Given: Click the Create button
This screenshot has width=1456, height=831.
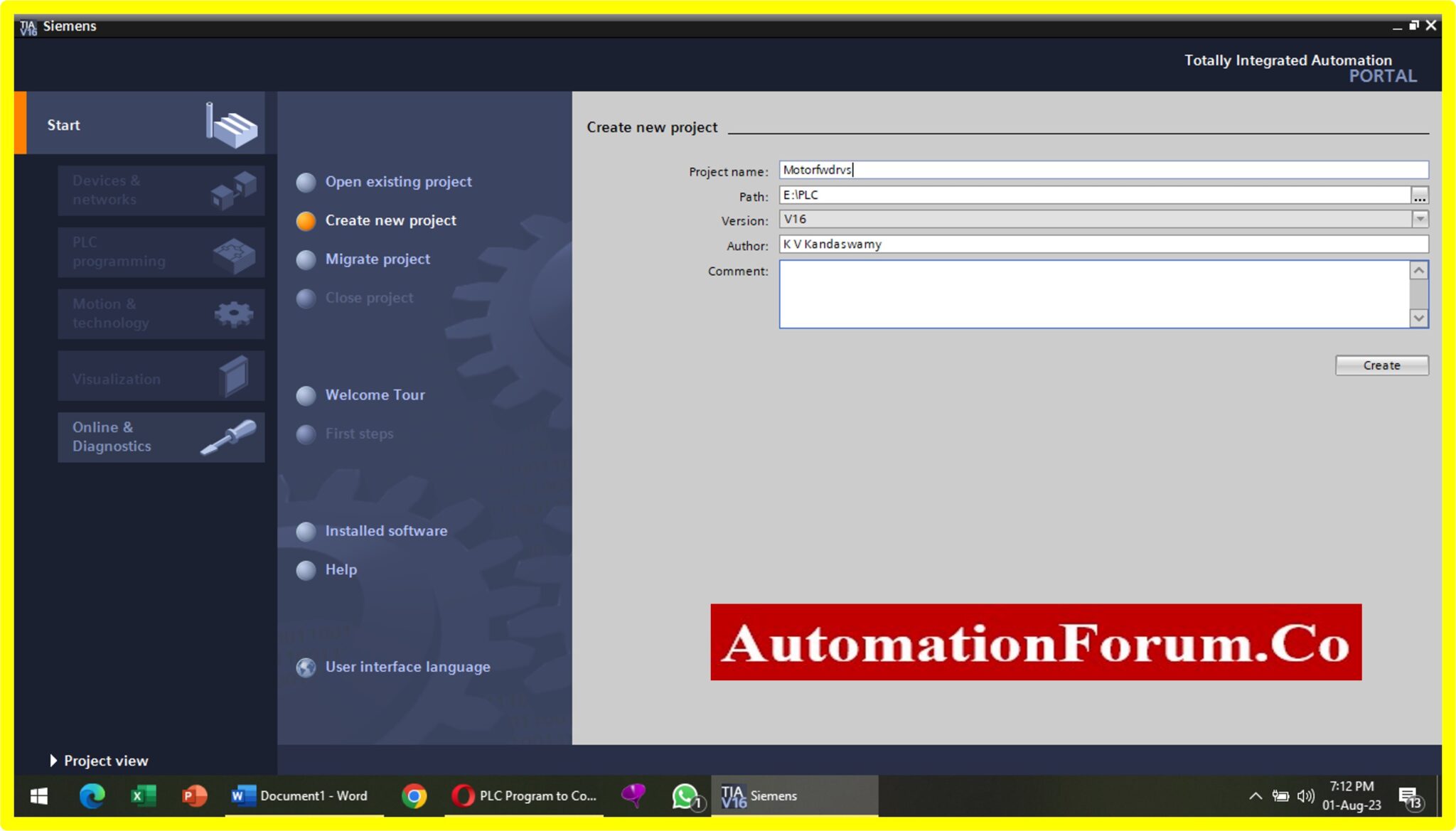Looking at the screenshot, I should 1381,365.
